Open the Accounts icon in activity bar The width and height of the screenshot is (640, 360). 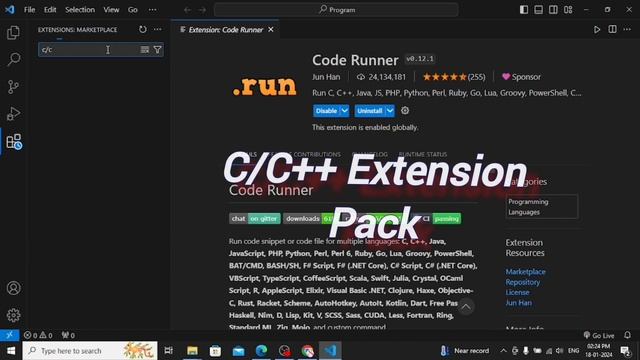click(x=13, y=288)
